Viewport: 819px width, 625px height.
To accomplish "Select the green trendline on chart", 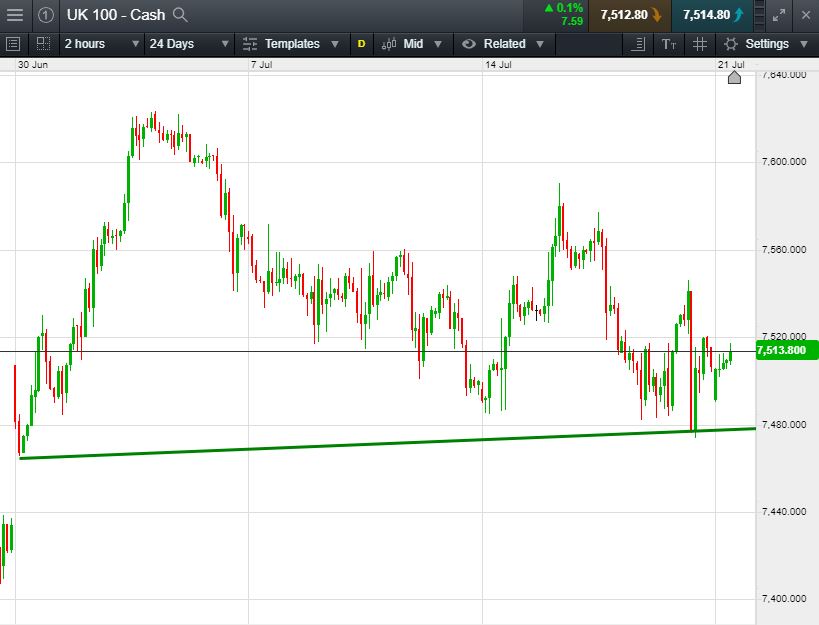I will point(400,444).
